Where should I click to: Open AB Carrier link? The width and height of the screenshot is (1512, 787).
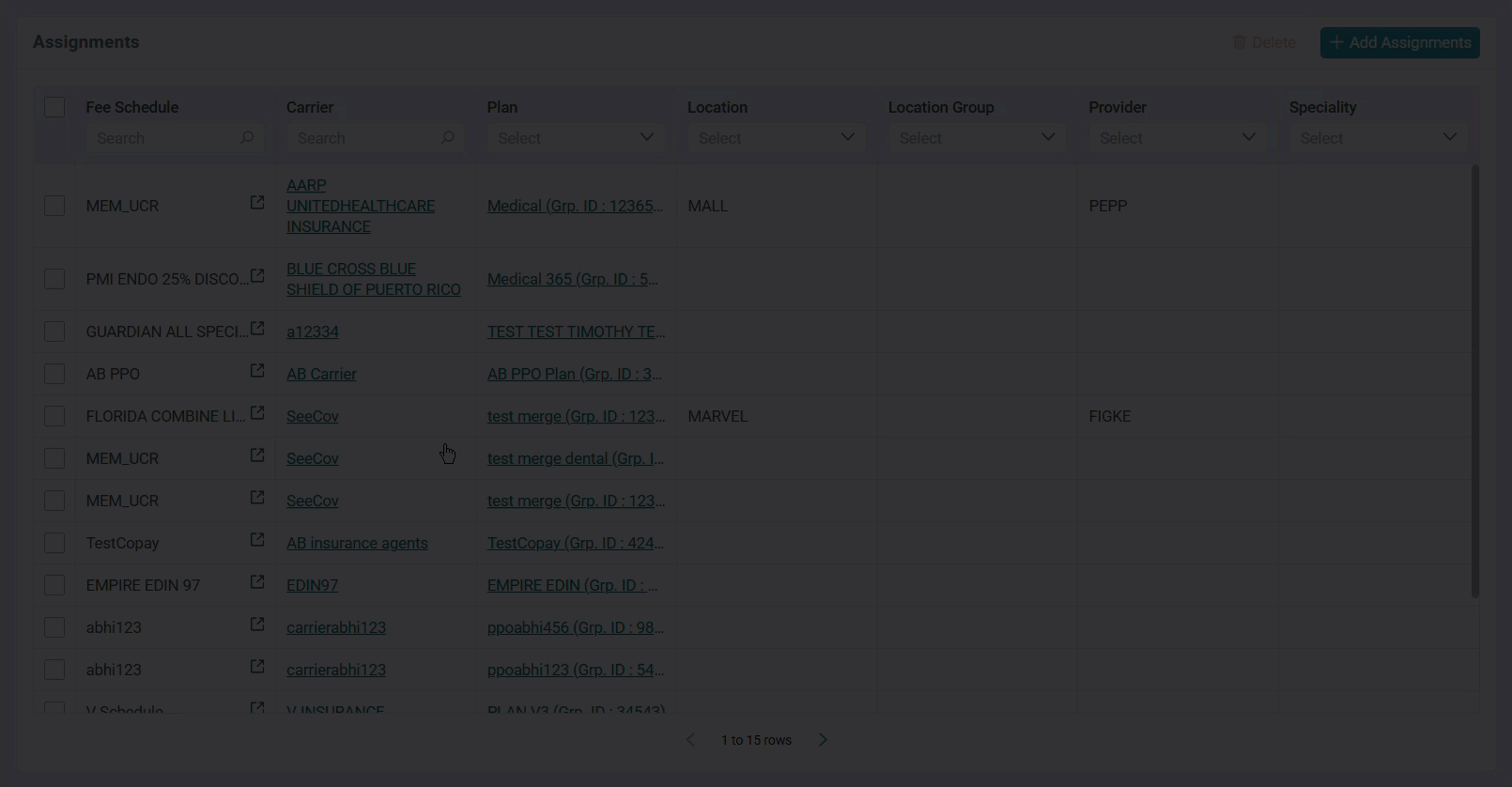point(321,374)
